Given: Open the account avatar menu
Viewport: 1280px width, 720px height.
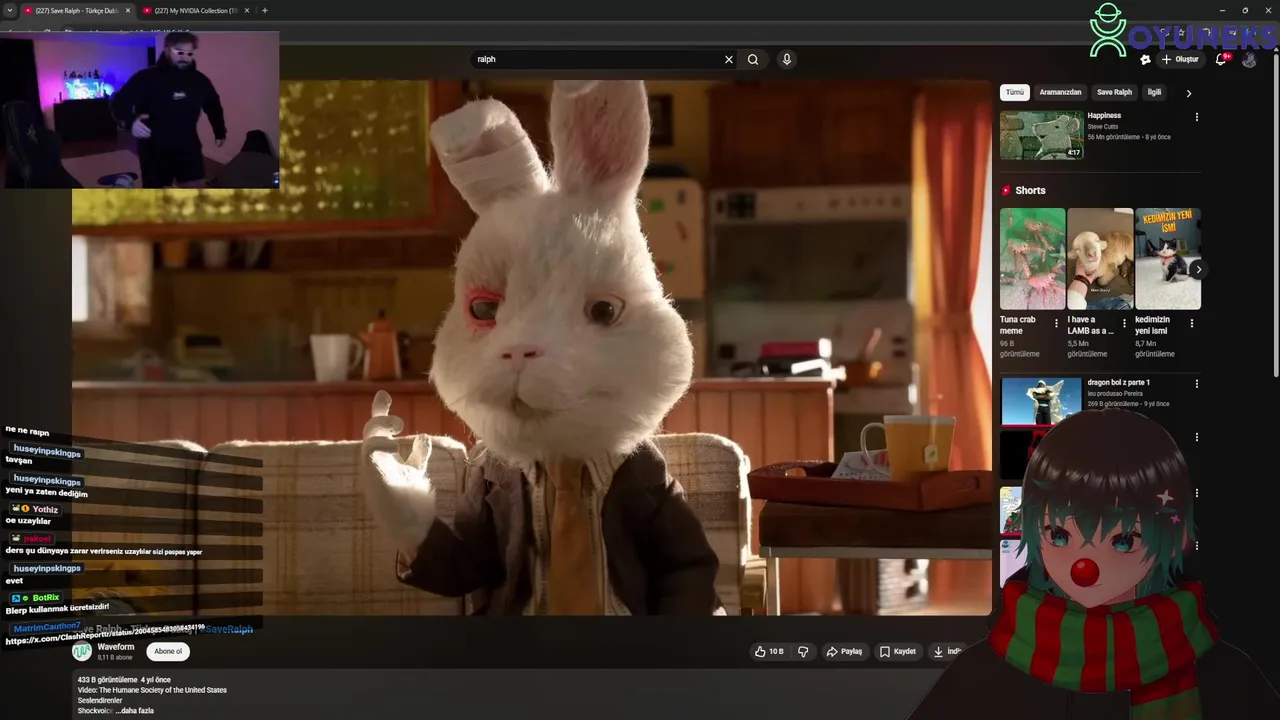Looking at the screenshot, I should [x=1249, y=60].
